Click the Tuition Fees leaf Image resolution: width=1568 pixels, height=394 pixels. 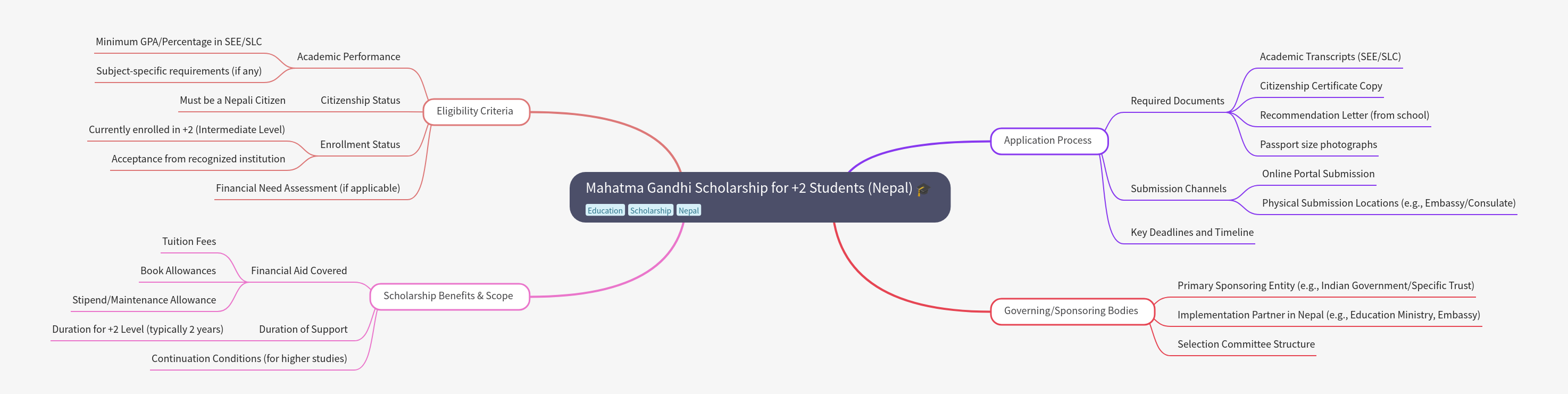point(189,242)
